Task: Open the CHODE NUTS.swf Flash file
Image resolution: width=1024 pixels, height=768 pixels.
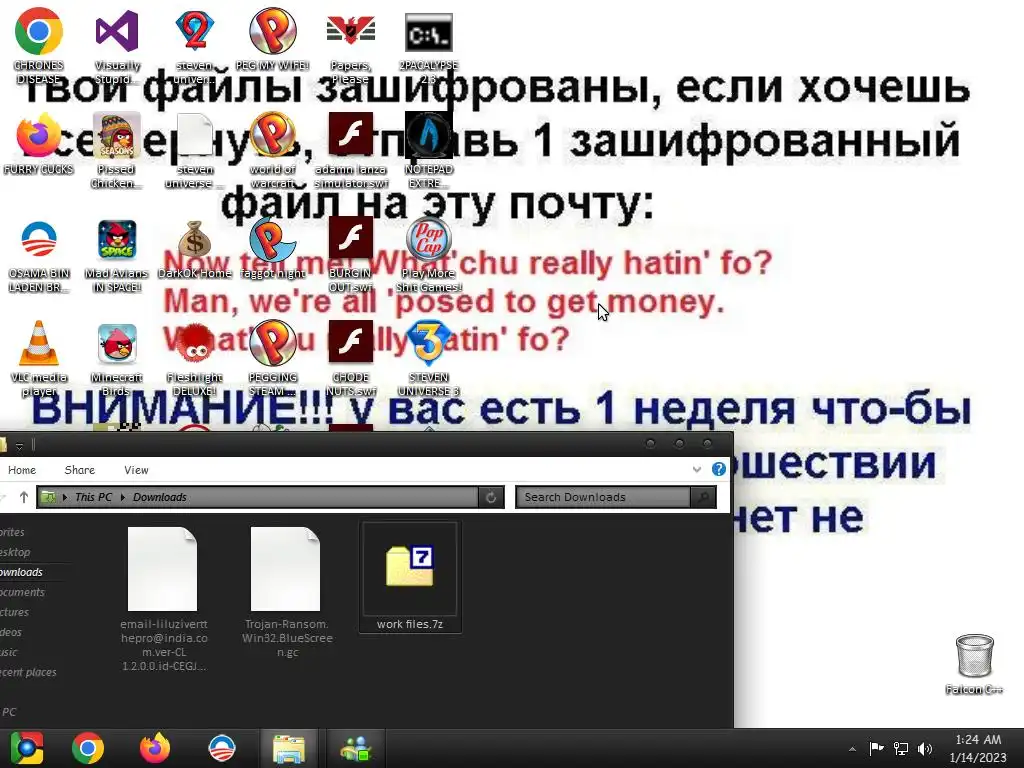Action: [351, 342]
